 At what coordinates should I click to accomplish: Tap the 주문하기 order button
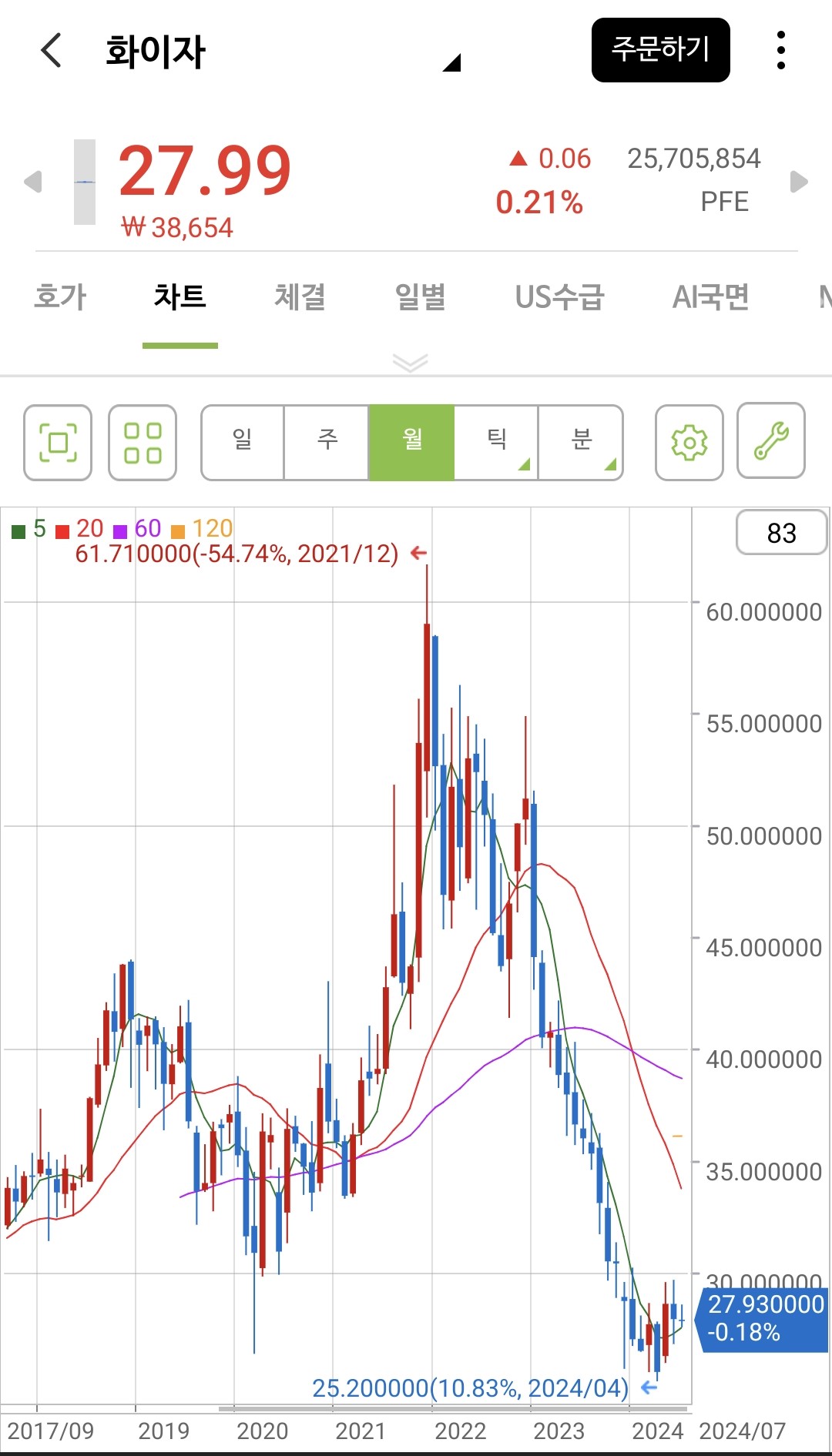[661, 50]
